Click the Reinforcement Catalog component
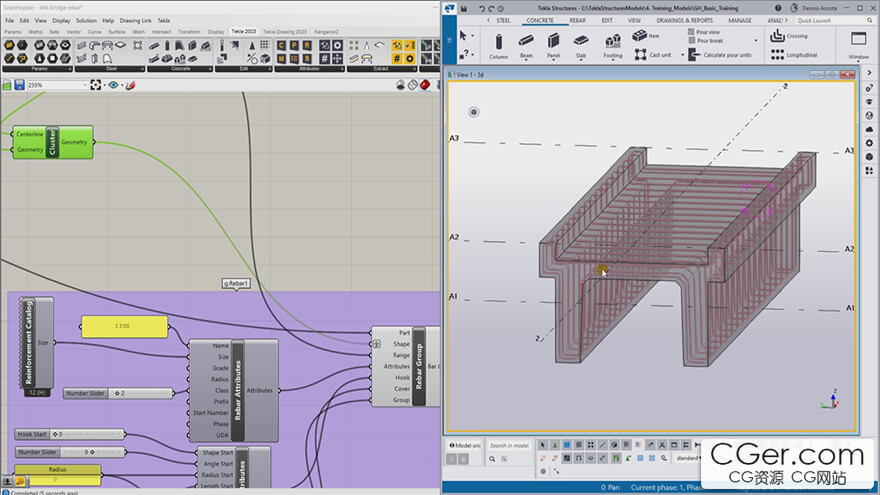 coord(36,342)
